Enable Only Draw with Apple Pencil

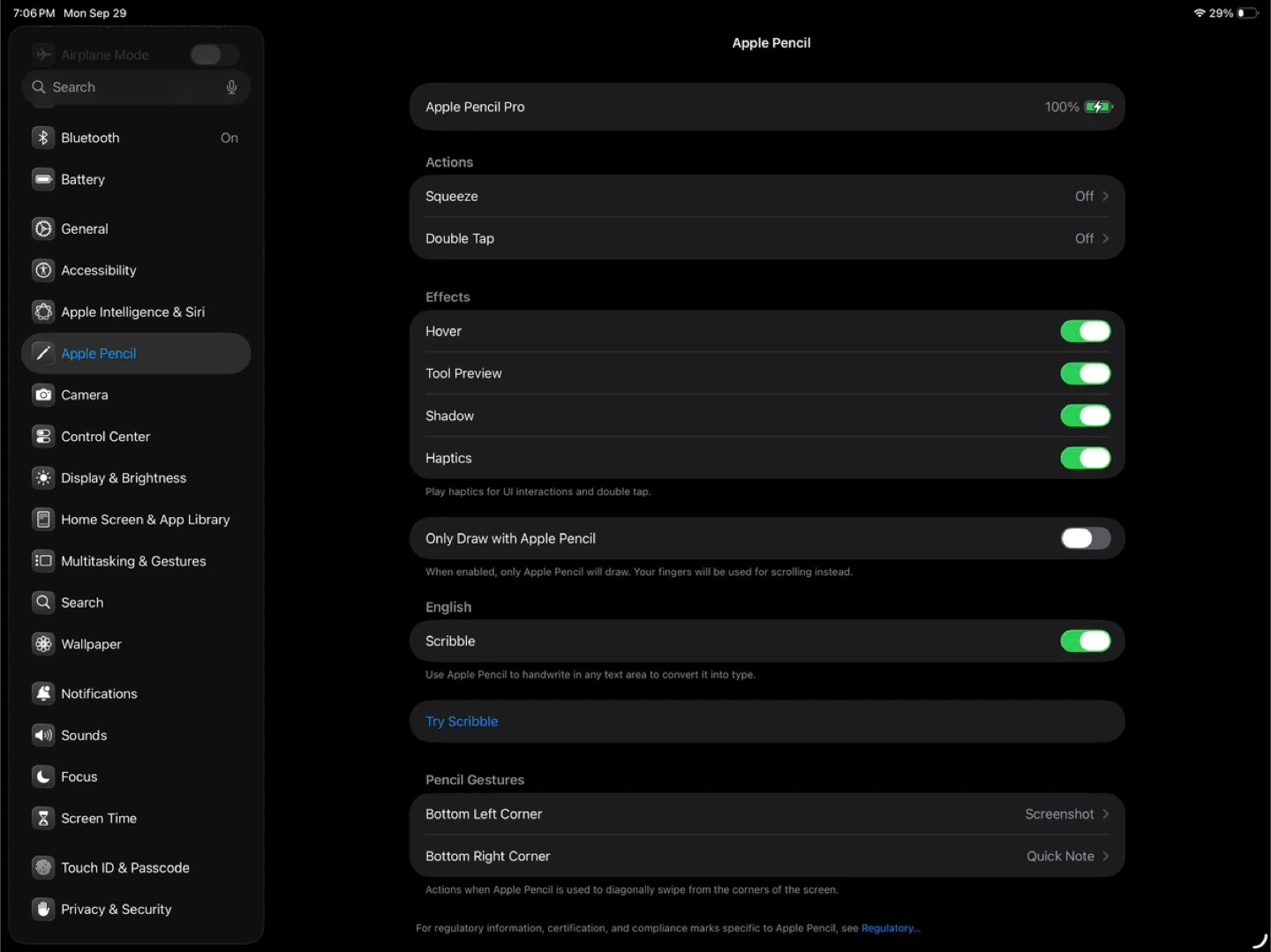[1085, 538]
